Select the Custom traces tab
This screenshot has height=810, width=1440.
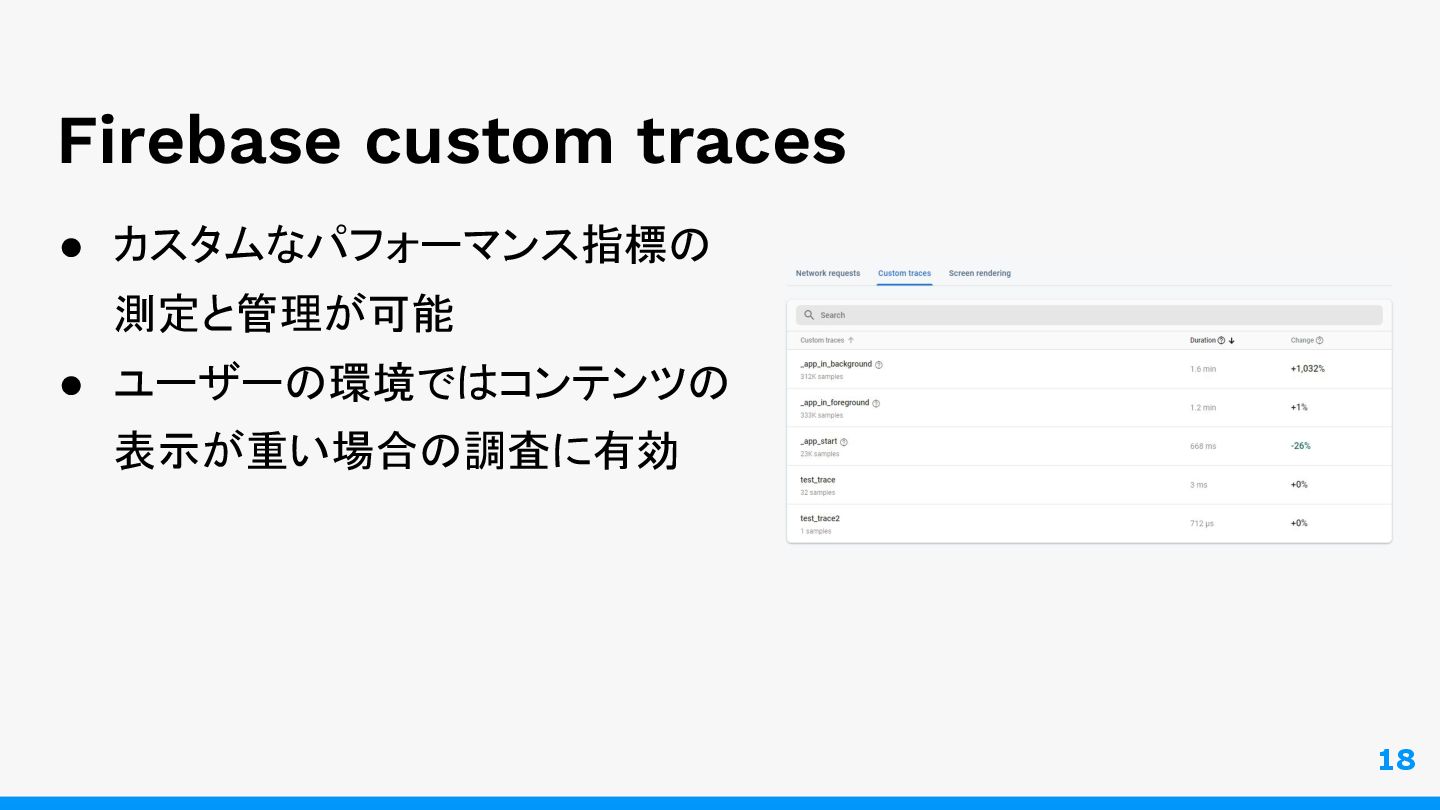tap(904, 273)
